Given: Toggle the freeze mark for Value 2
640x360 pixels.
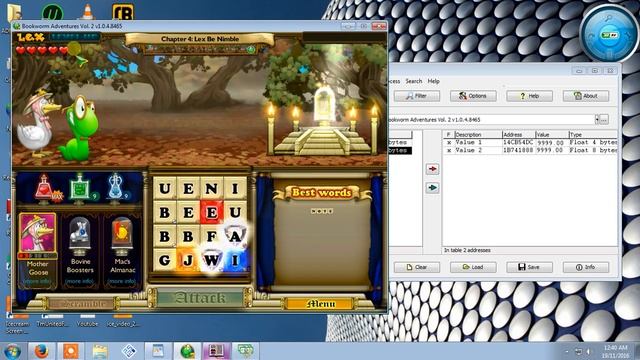Looking at the screenshot, I should [449, 150].
